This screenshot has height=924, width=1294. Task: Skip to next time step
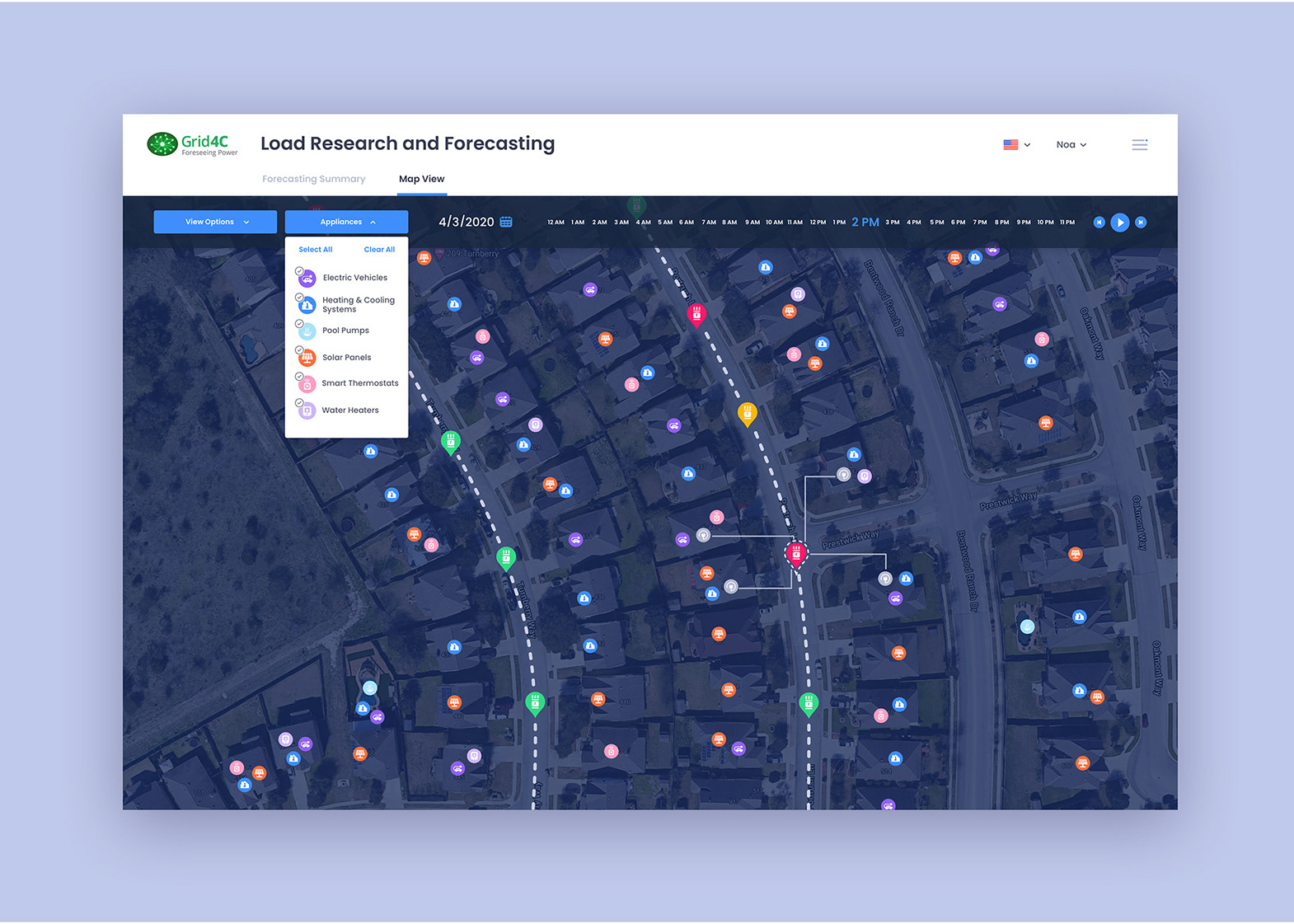pos(1141,223)
